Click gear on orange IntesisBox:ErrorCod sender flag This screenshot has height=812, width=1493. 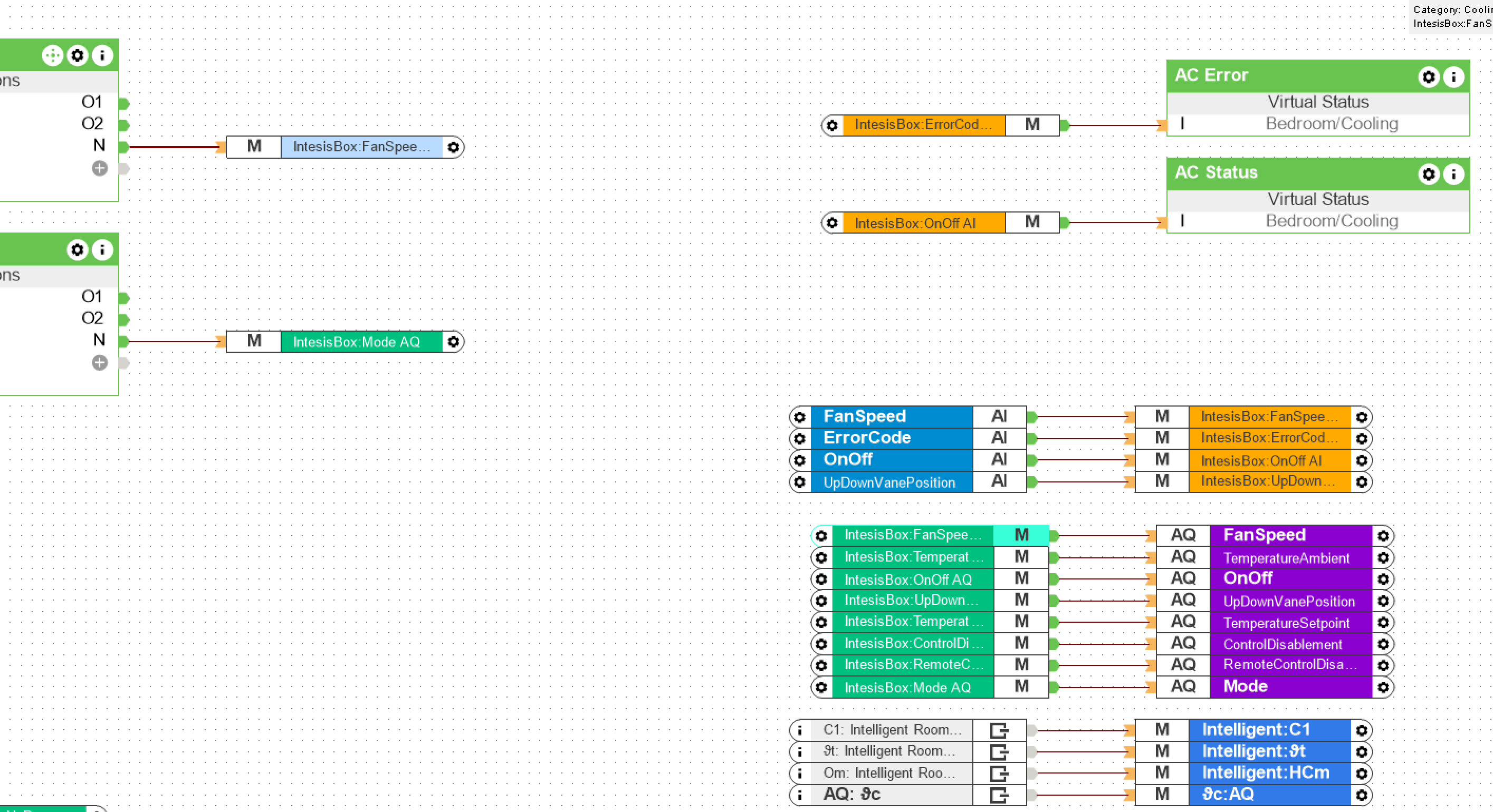832,125
